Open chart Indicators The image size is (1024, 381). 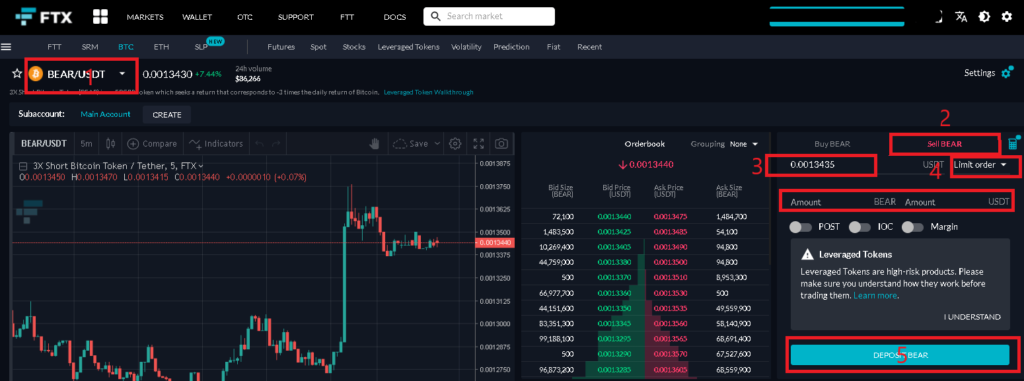coord(216,144)
